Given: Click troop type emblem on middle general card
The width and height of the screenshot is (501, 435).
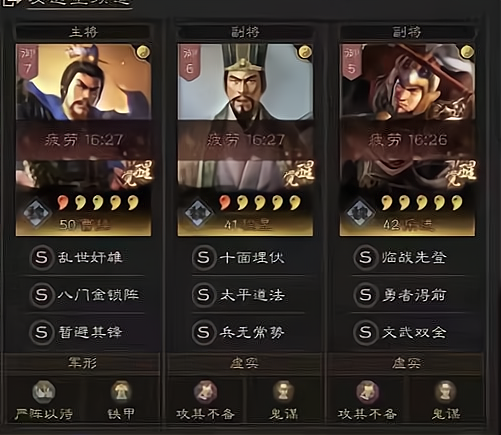Looking at the screenshot, I should coord(198,213).
